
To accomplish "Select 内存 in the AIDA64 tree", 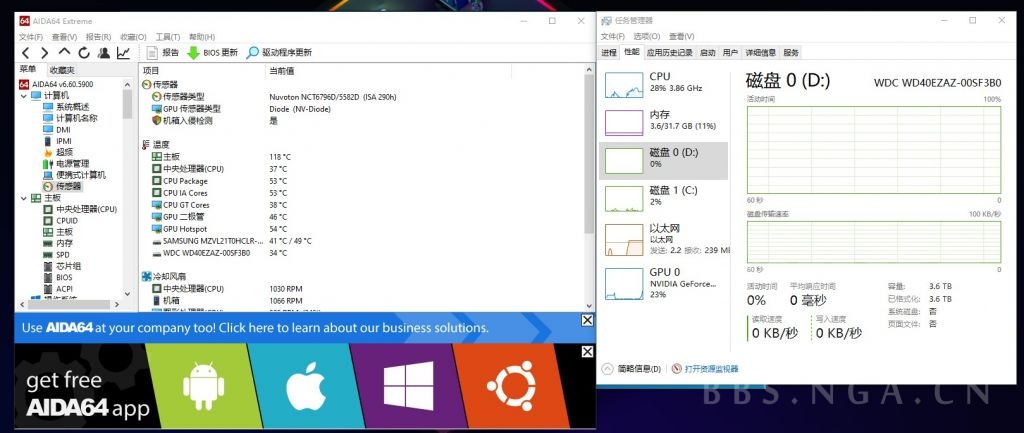I will point(58,244).
